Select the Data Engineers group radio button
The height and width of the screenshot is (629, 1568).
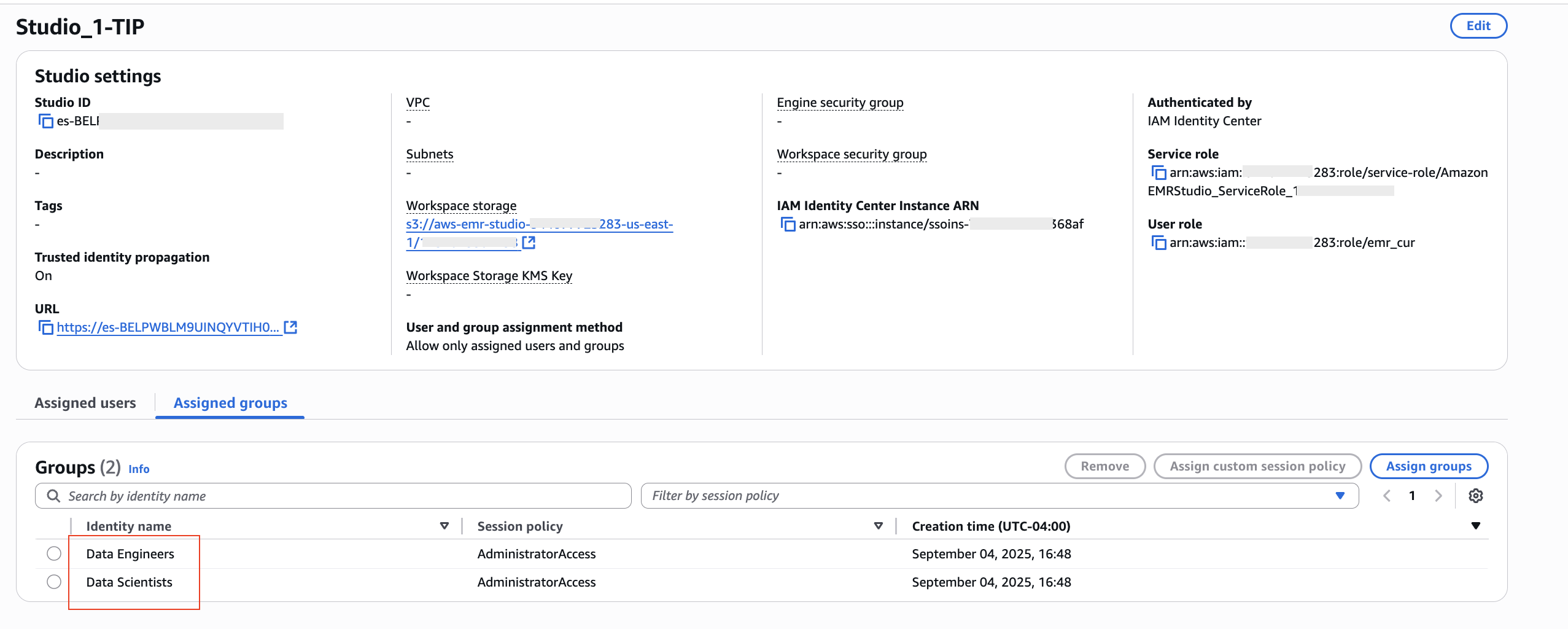tap(54, 553)
